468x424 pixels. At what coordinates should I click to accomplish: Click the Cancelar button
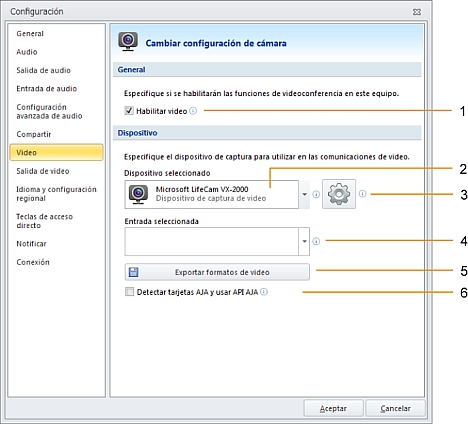tap(395, 408)
